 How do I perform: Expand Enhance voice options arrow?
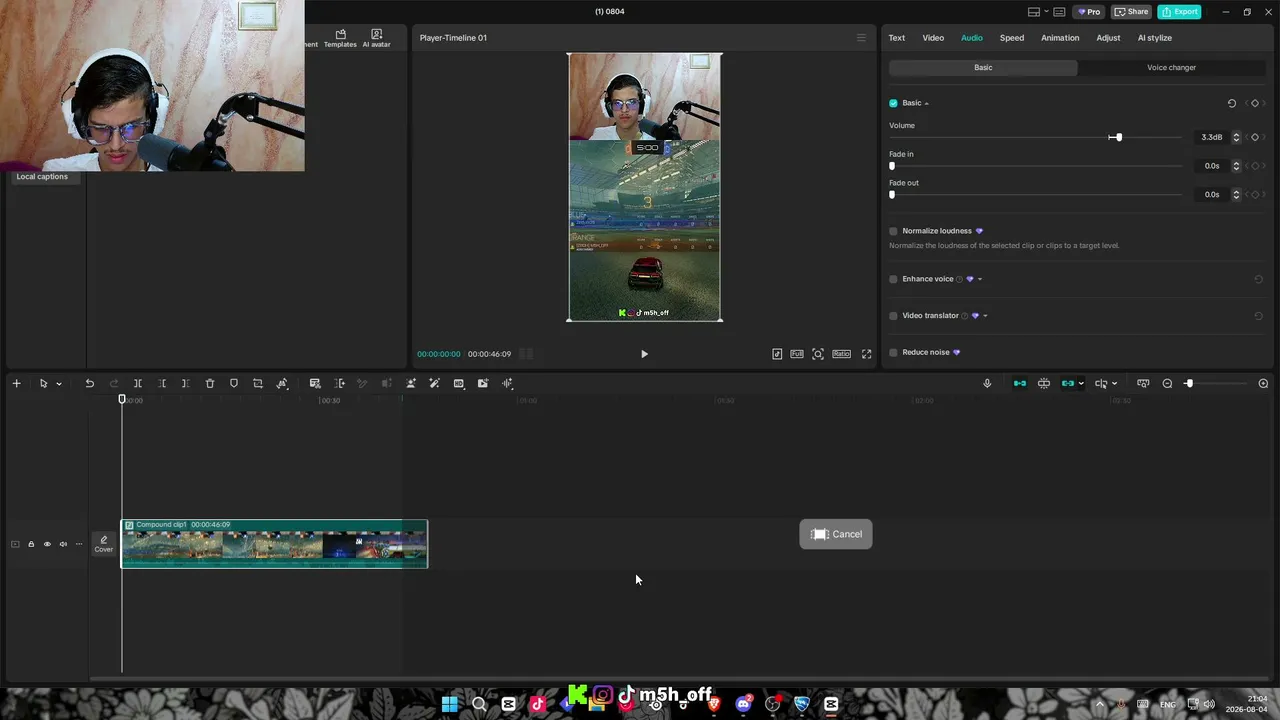click(980, 279)
